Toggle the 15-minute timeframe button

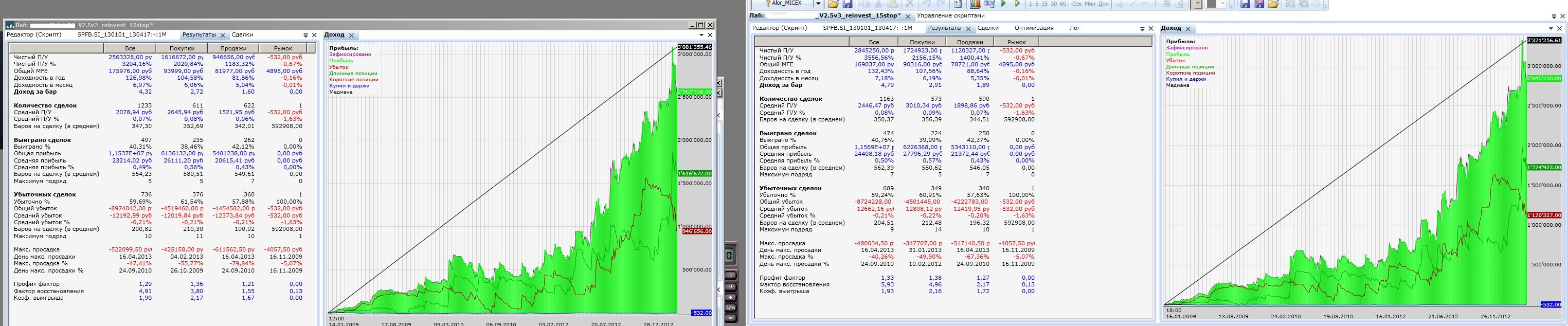[1045, 4]
